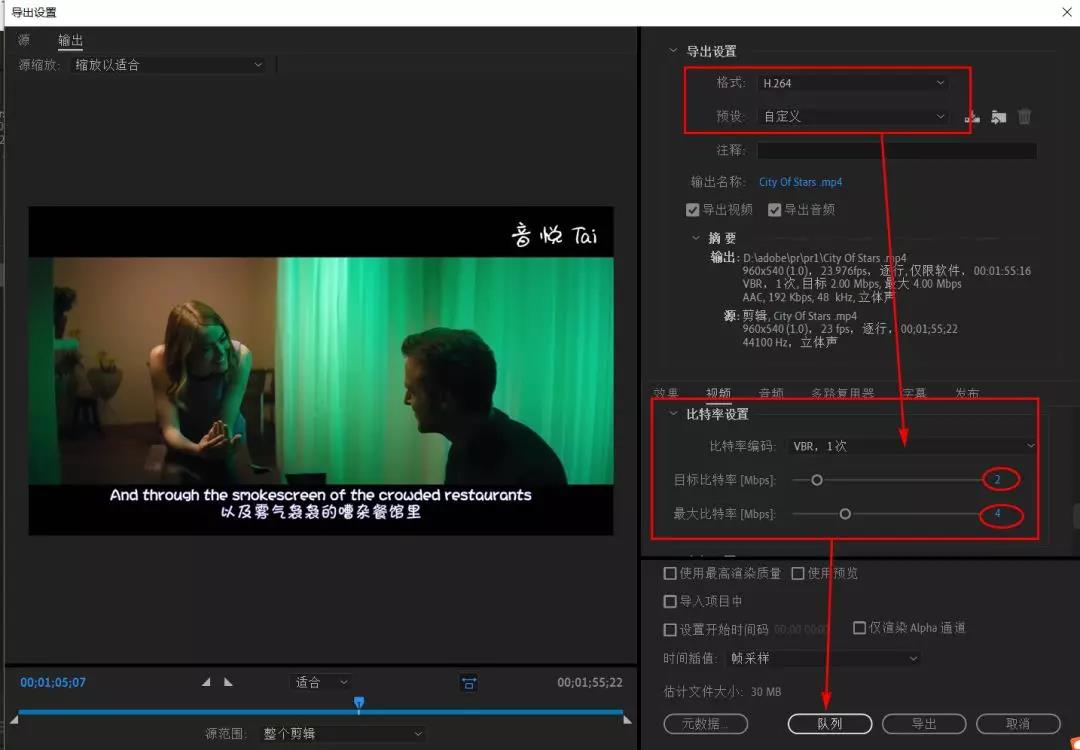
Task: Set the out point marker button
Action: (x=228, y=682)
